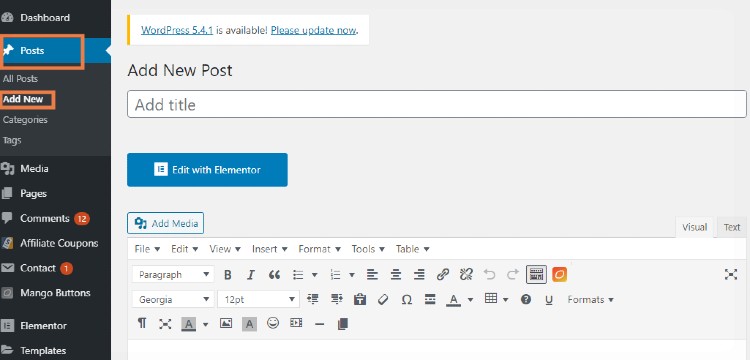Open numbered list style arrow
This screenshot has height=360, width=750.
coord(352,275)
